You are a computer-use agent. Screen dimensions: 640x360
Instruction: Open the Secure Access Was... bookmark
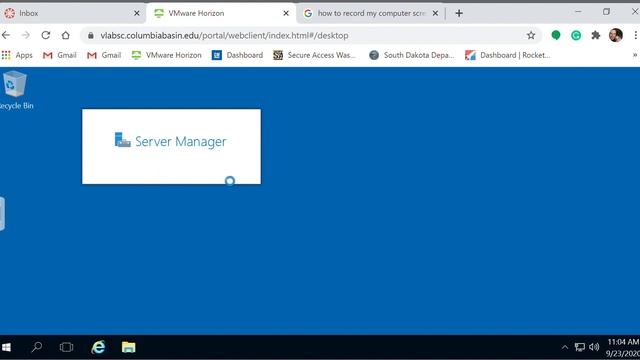tap(315, 55)
